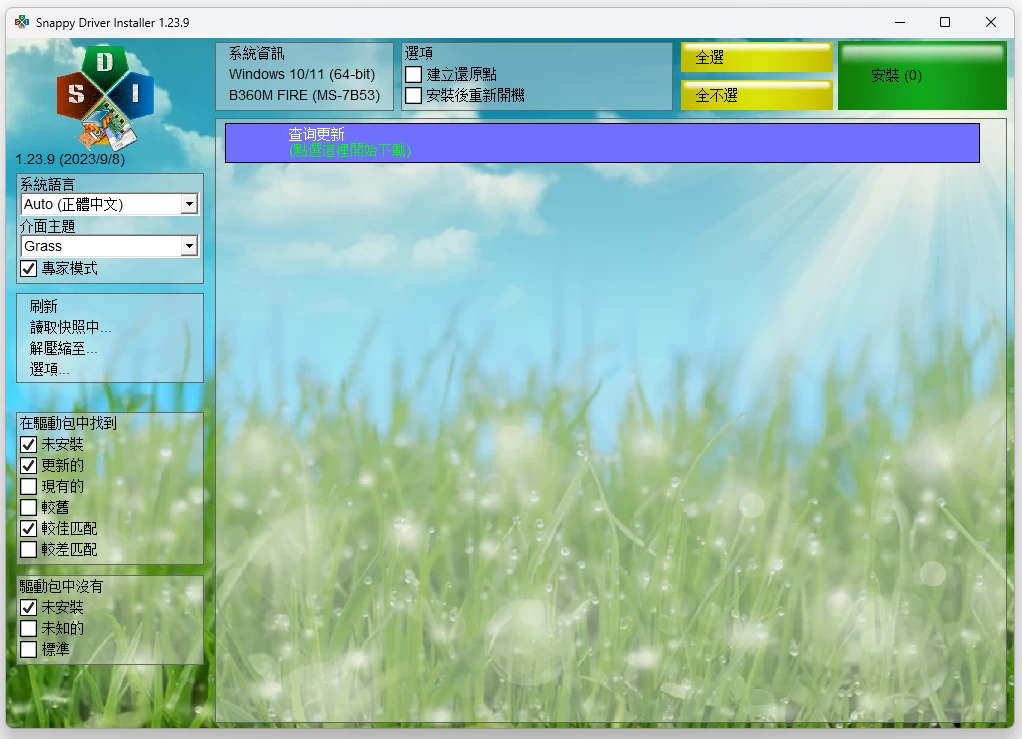Uncheck the 較佳匹配 filter
Image resolution: width=1022 pixels, height=739 pixels.
(x=29, y=529)
